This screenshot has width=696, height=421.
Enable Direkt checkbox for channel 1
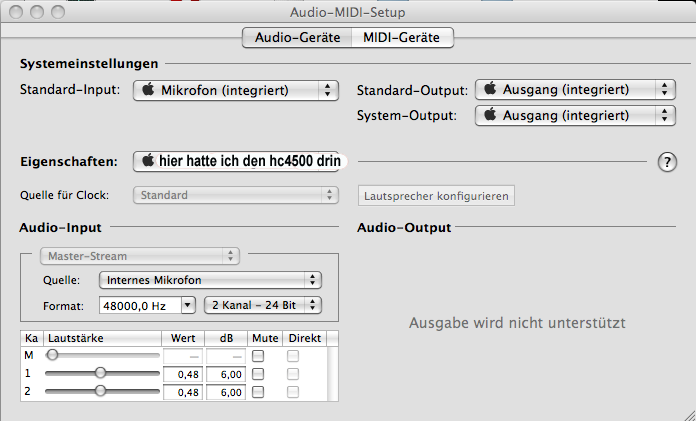click(x=293, y=373)
